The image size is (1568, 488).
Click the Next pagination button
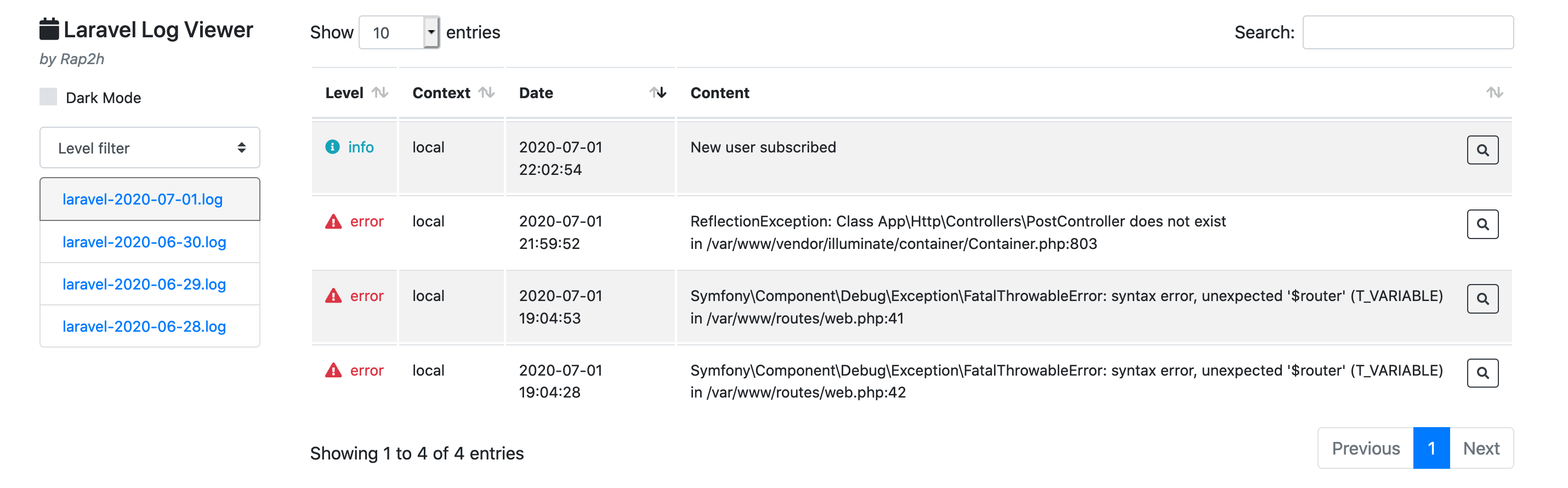tap(1481, 449)
